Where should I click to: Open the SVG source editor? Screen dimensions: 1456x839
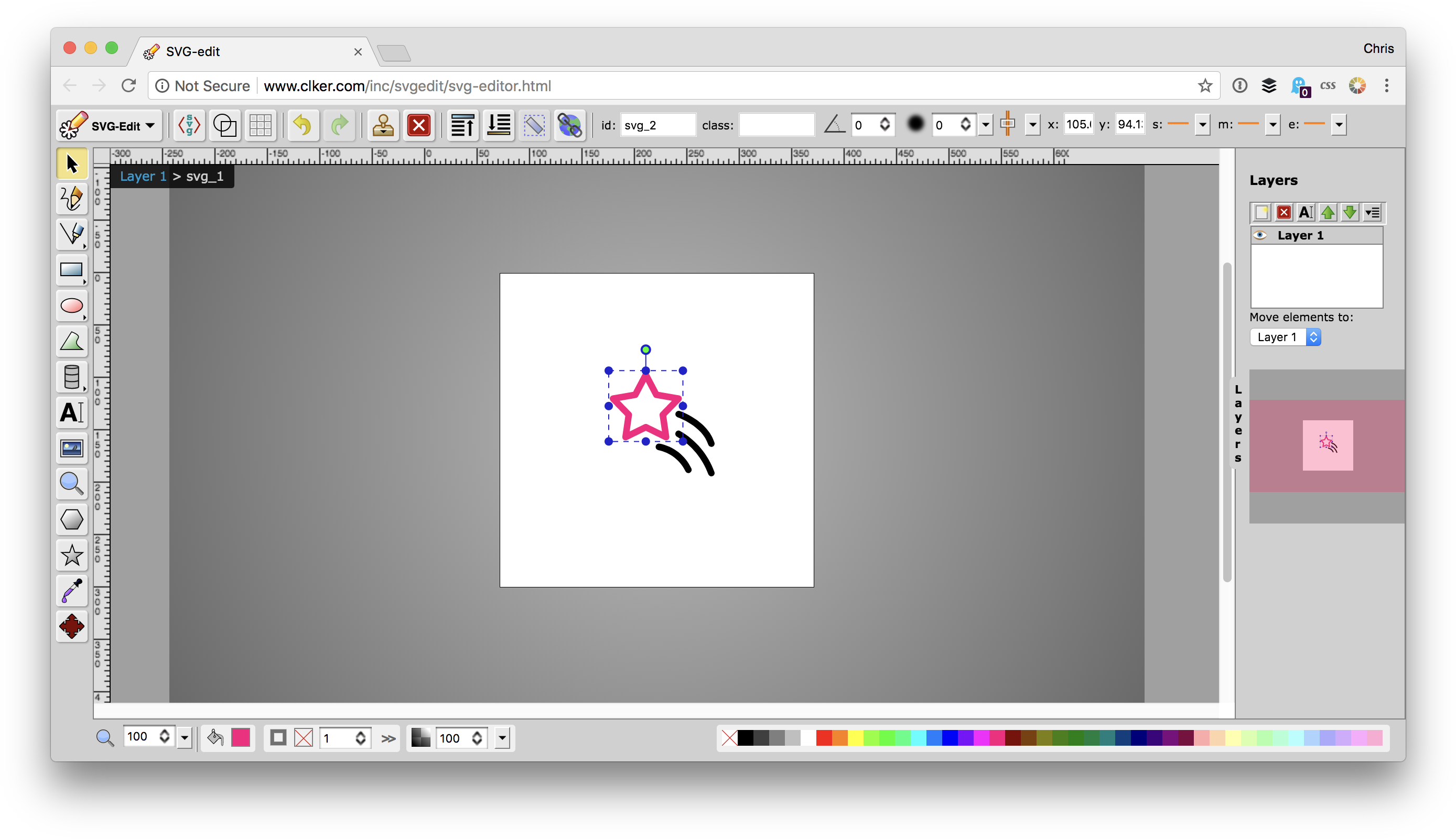click(x=189, y=125)
